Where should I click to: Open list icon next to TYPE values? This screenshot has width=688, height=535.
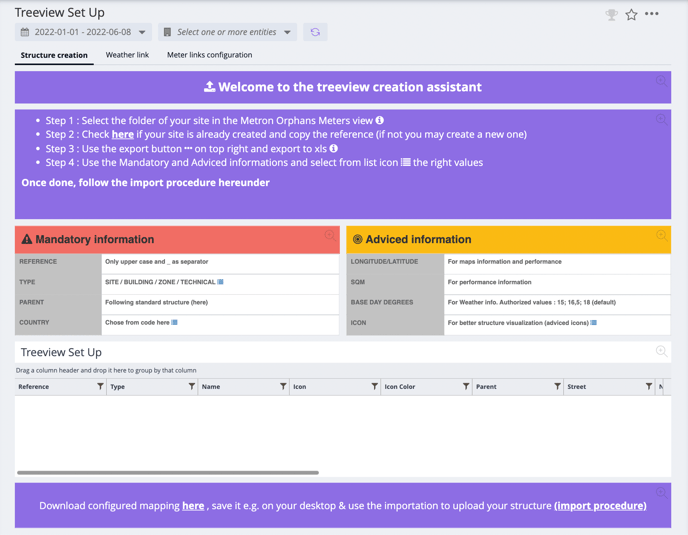point(221,282)
